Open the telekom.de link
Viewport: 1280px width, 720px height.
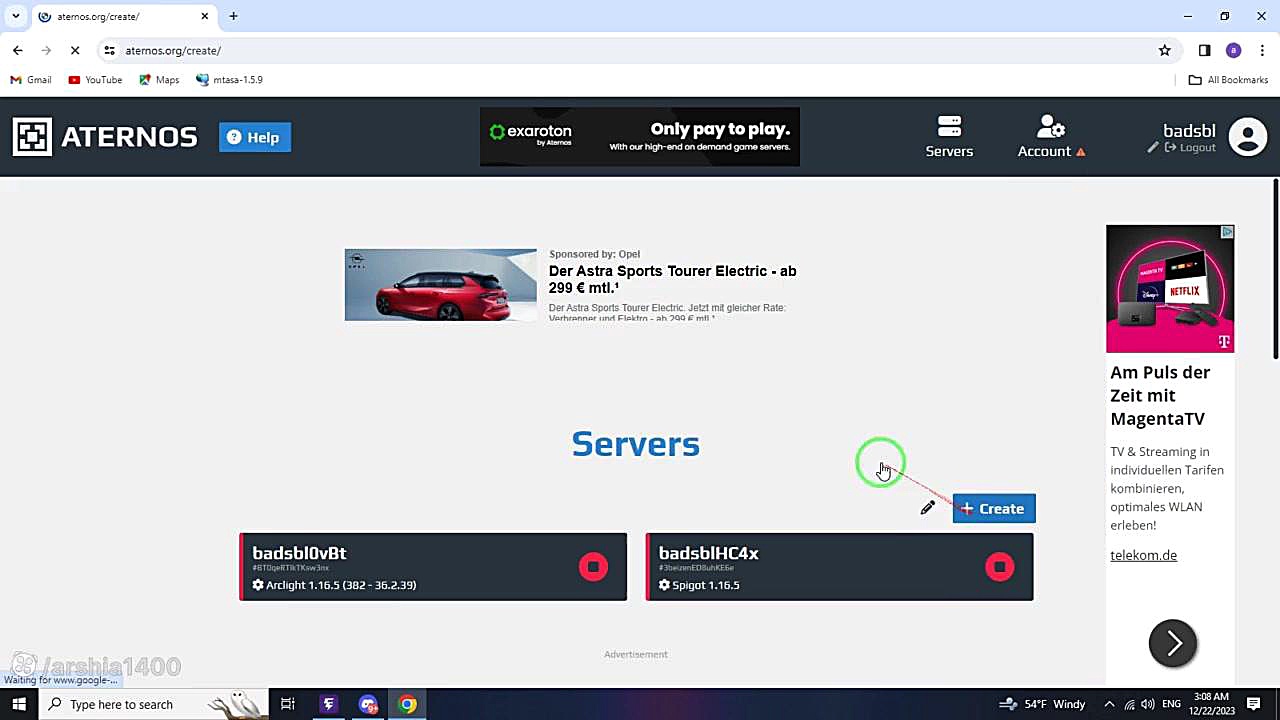(x=1143, y=555)
